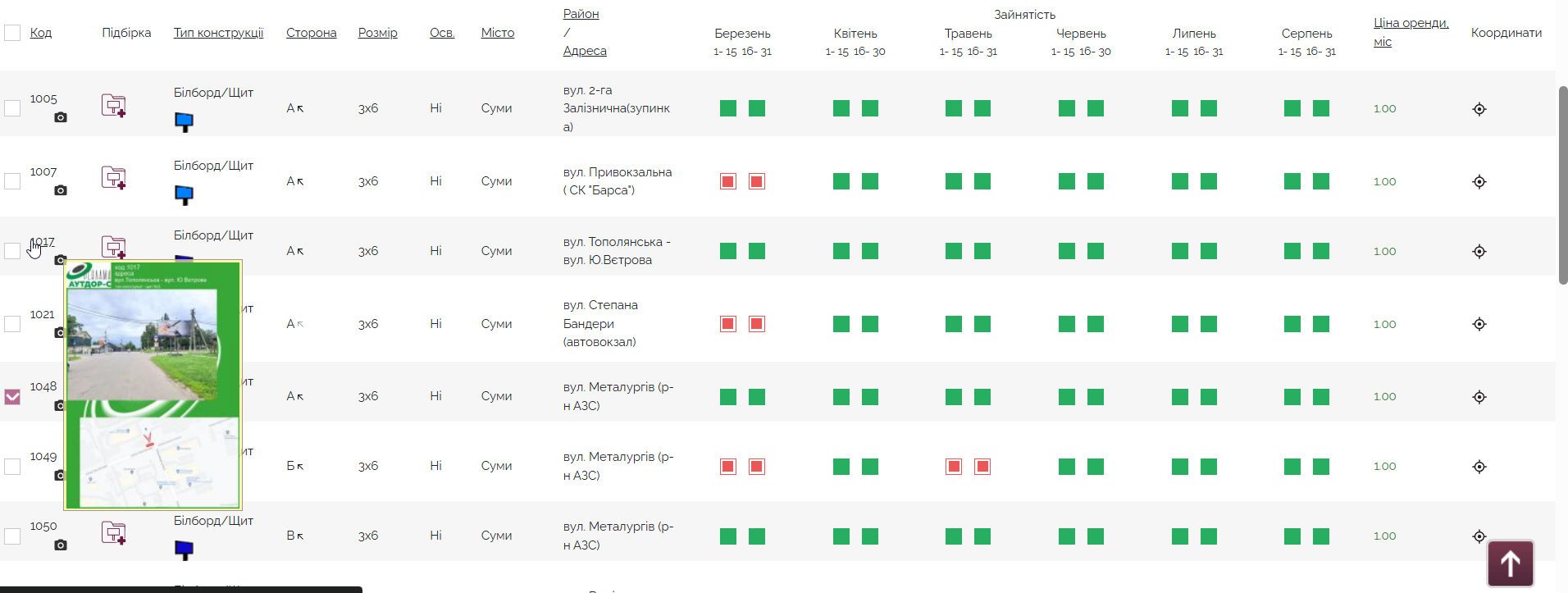Open camera photo for billboard 1007
Viewport: 1568px width, 593px height.
coord(61,190)
